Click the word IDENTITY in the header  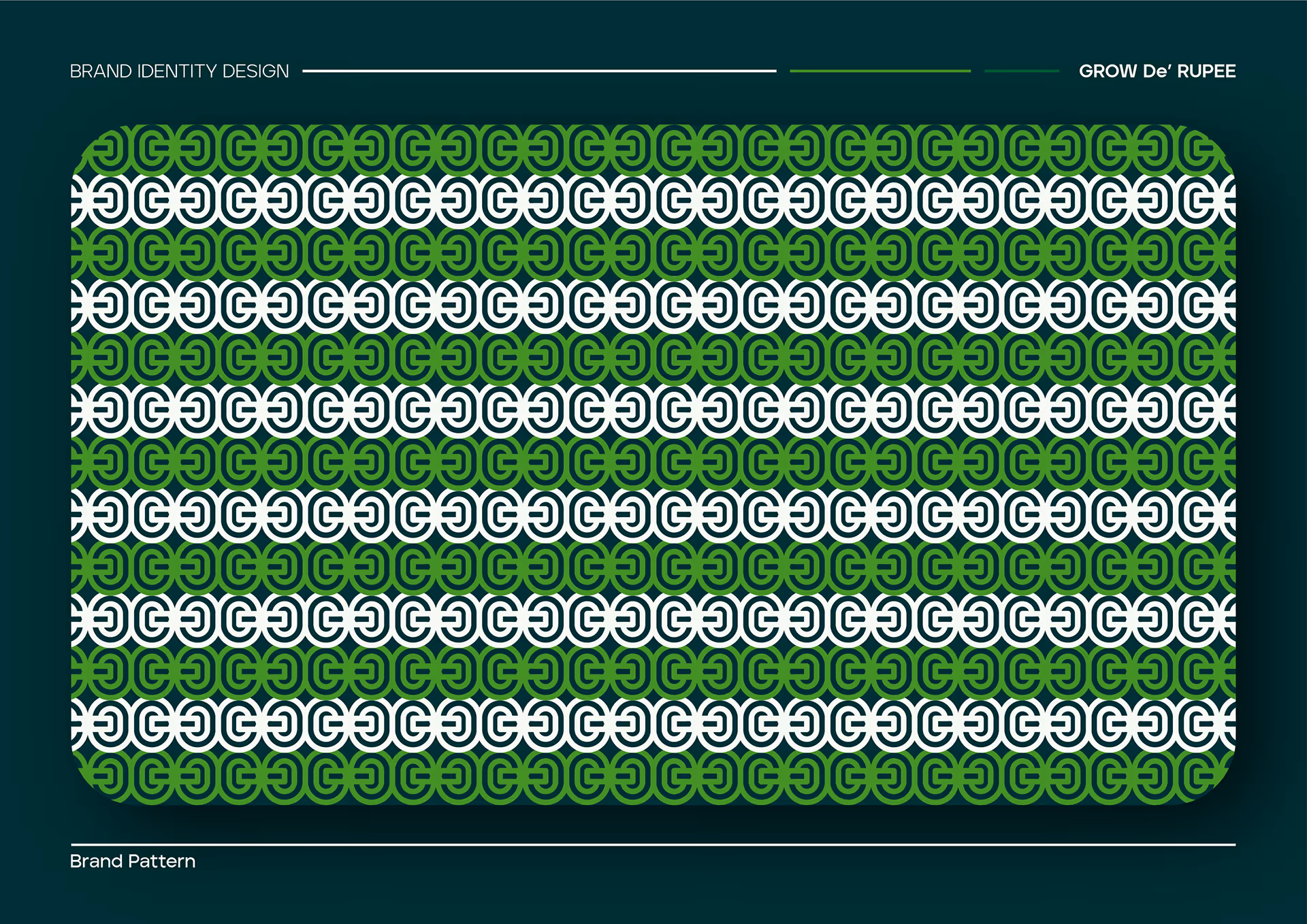(x=176, y=71)
